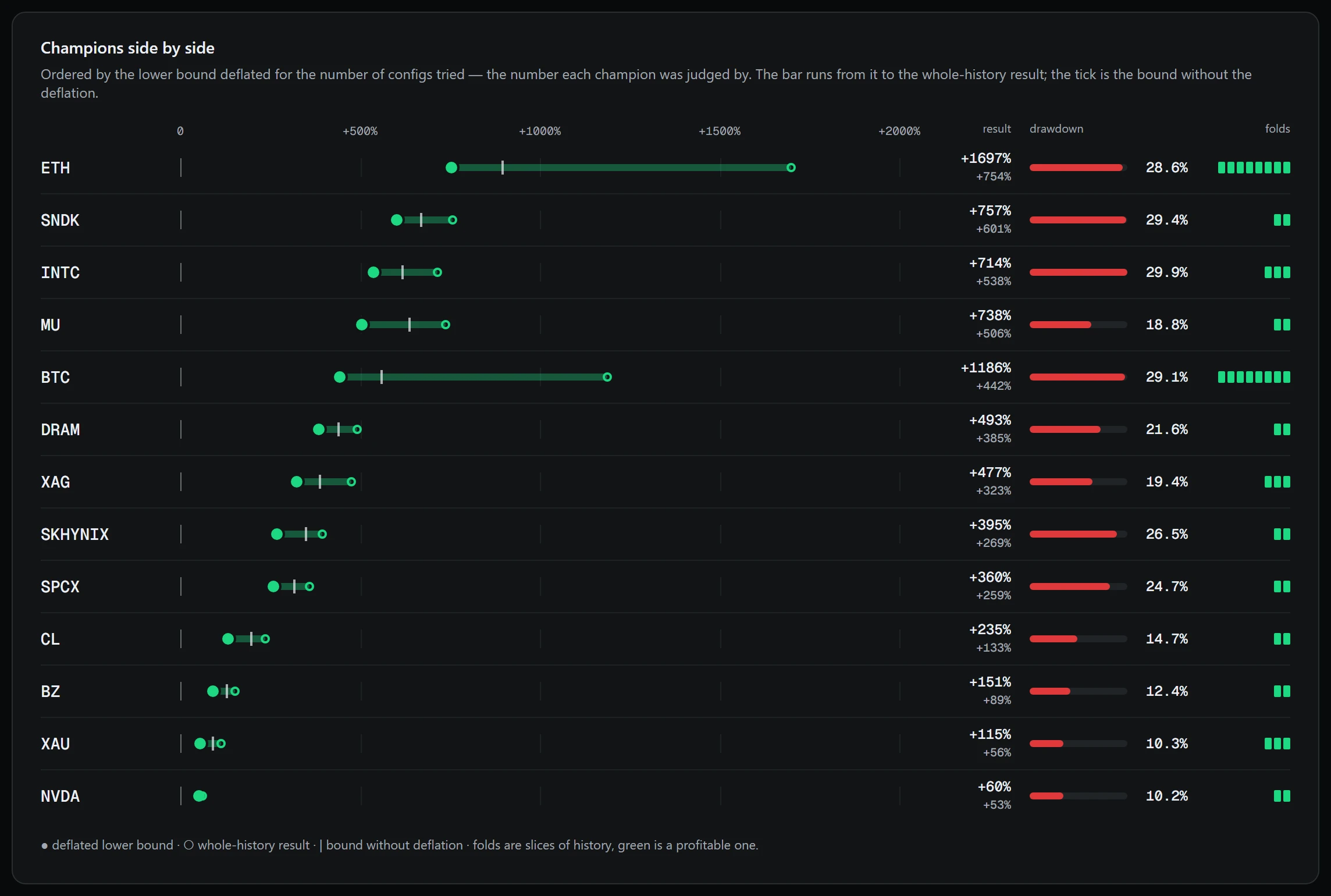The height and width of the screenshot is (896, 1331).
Task: Click the +500% axis label
Action: [x=360, y=131]
